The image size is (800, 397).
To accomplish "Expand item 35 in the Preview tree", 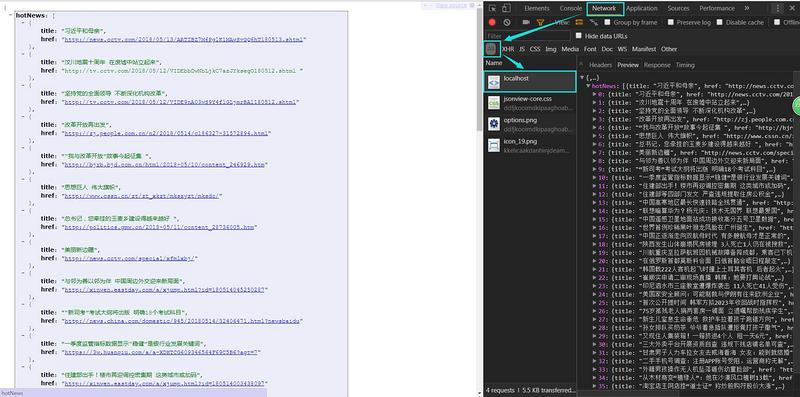I will pyautogui.click(x=594, y=386).
